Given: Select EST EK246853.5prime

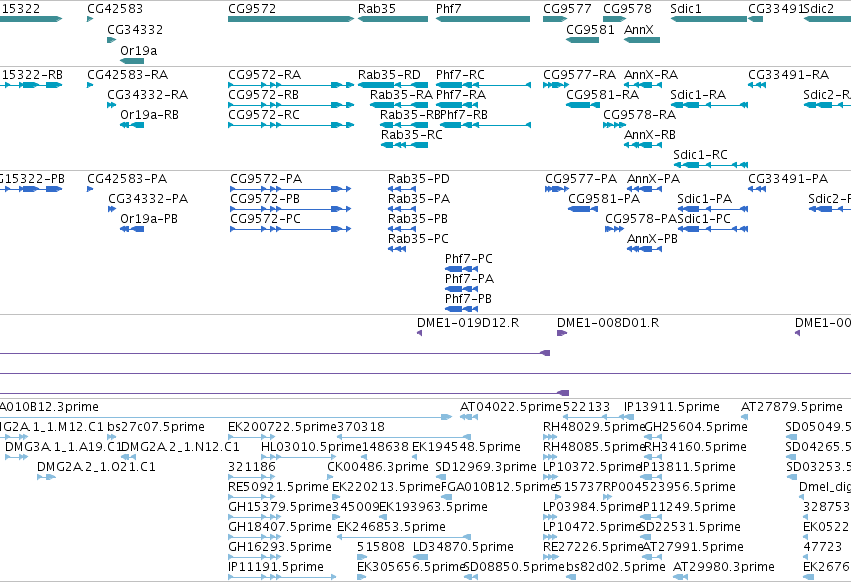Looking at the screenshot, I should point(391,527).
